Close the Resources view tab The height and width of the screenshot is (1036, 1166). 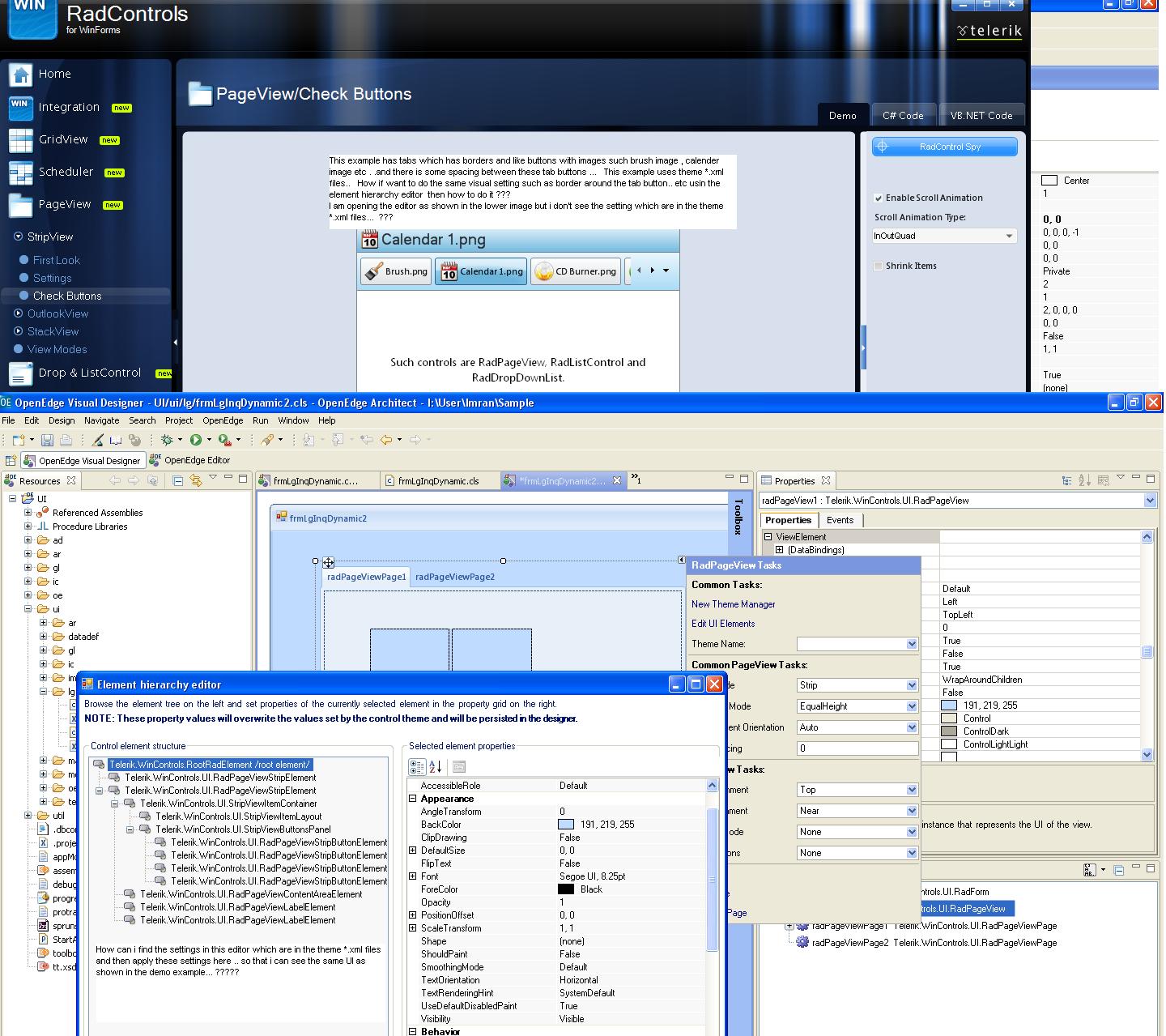71,480
